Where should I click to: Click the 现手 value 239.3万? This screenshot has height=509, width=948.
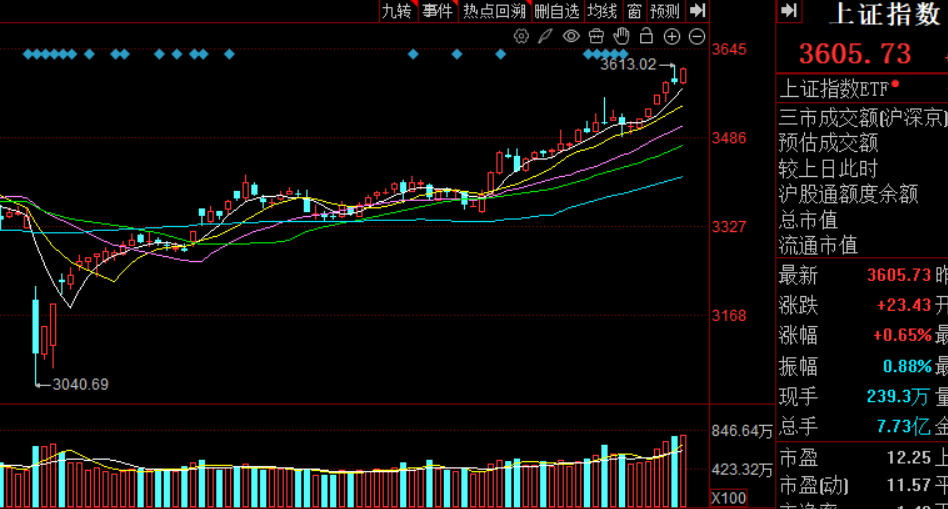[898, 397]
